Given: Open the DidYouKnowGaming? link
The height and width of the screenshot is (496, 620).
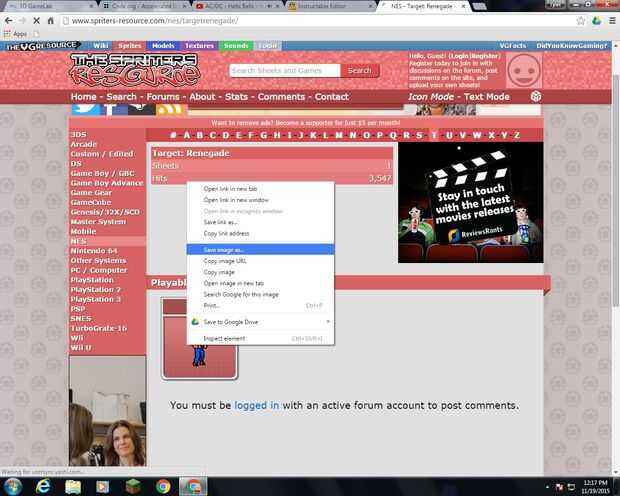Looking at the screenshot, I should coord(571,46).
